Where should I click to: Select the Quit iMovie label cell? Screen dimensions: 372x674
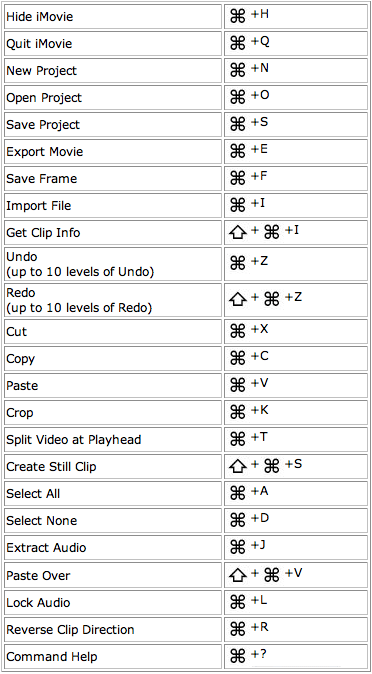pos(113,43)
